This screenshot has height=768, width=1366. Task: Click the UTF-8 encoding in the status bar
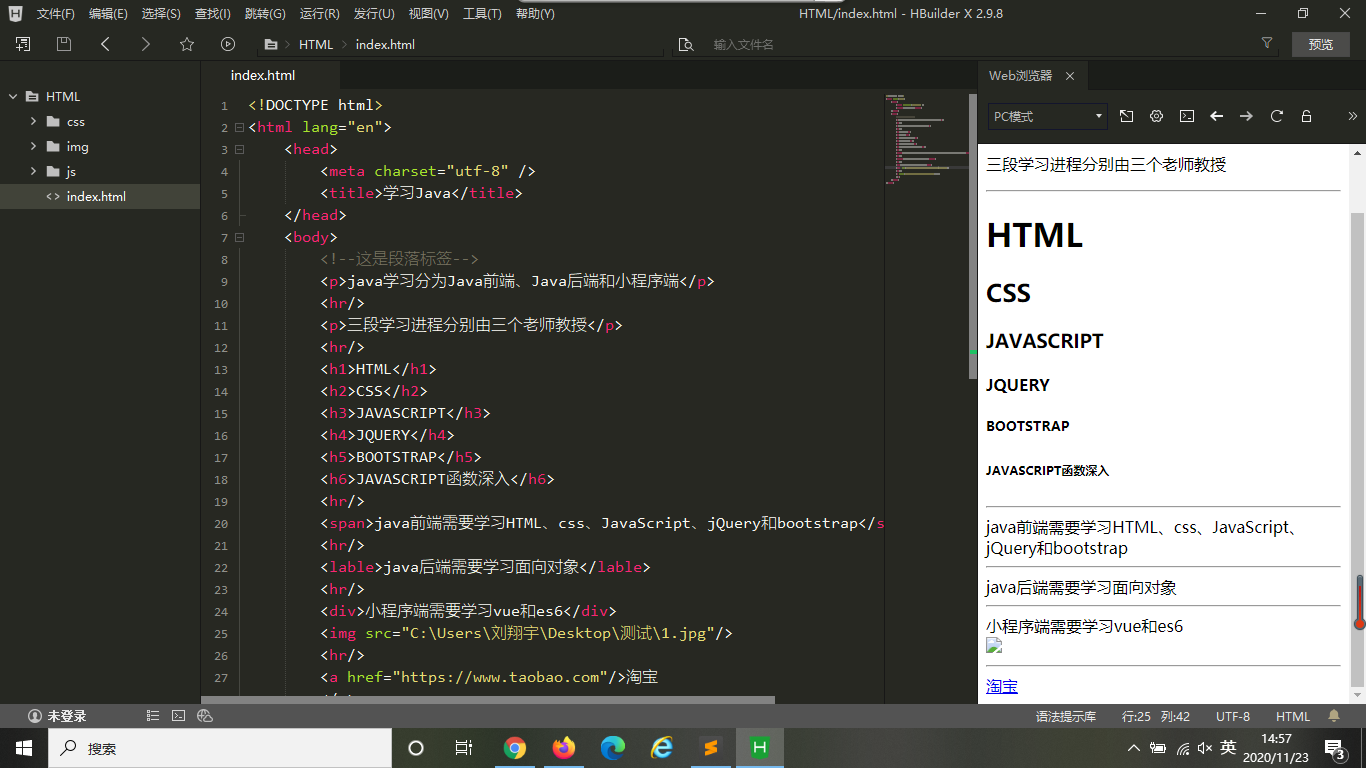pos(1233,716)
